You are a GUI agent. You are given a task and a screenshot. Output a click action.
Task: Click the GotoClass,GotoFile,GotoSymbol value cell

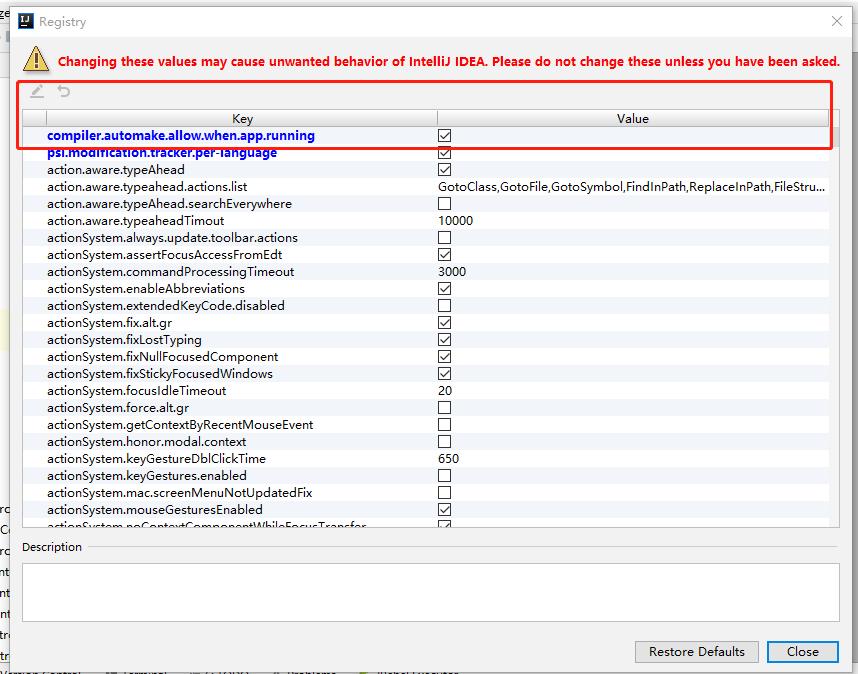[x=631, y=187]
